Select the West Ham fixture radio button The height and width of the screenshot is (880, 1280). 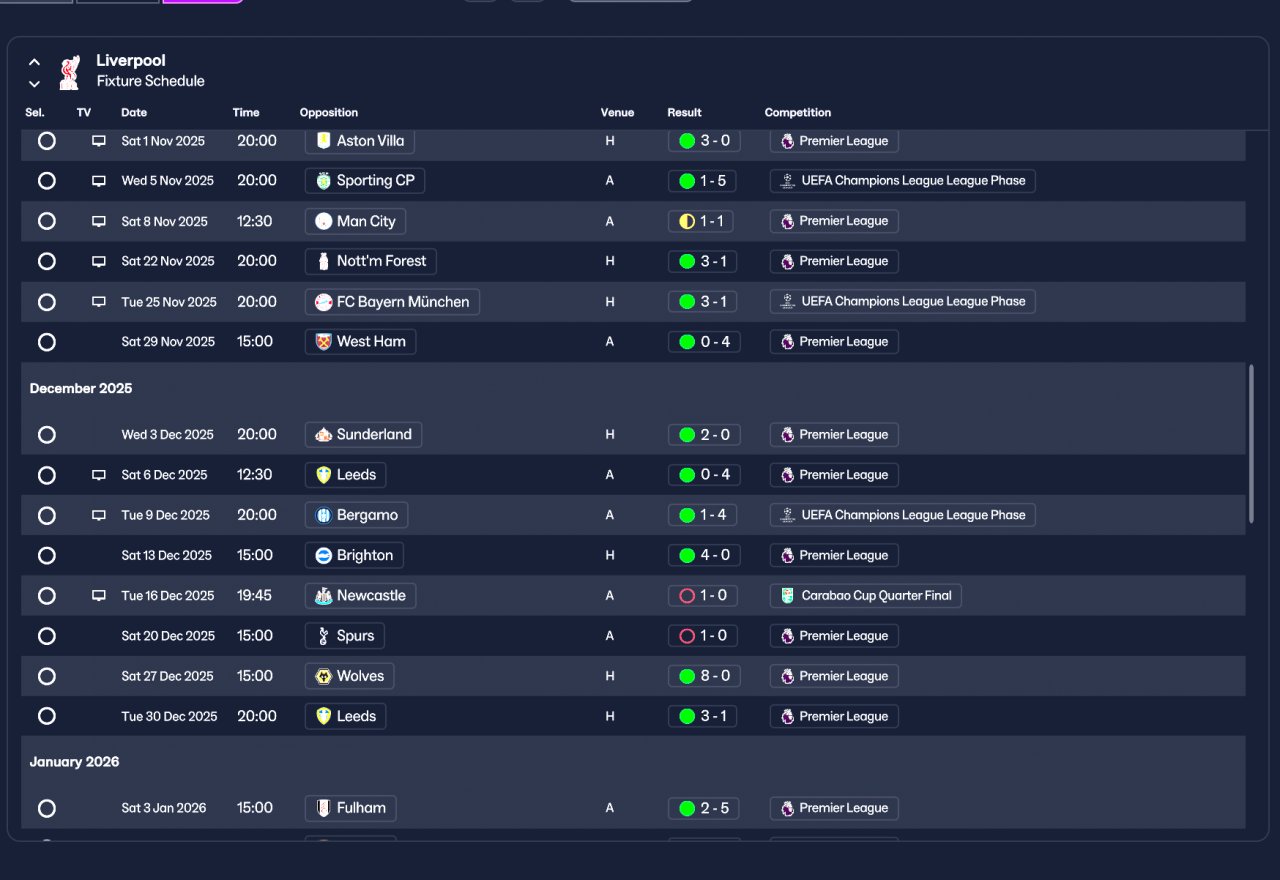47,342
